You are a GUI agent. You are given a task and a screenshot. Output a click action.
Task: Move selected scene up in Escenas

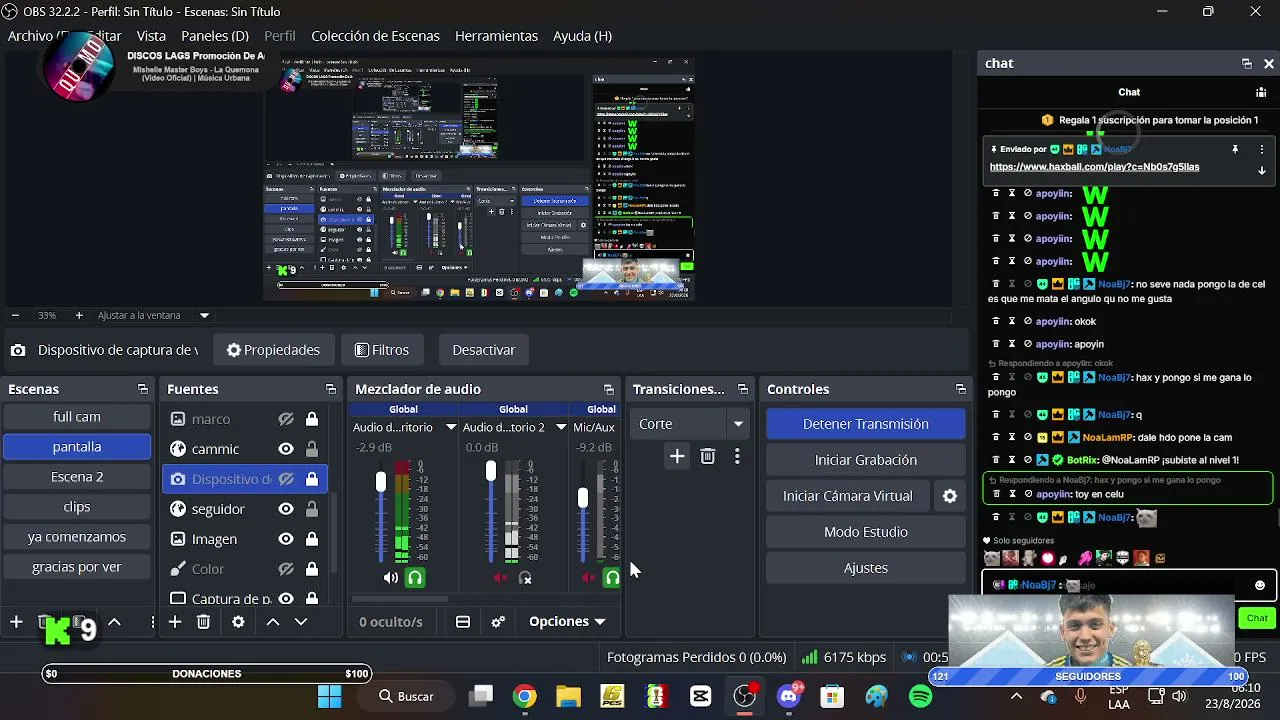click(114, 622)
